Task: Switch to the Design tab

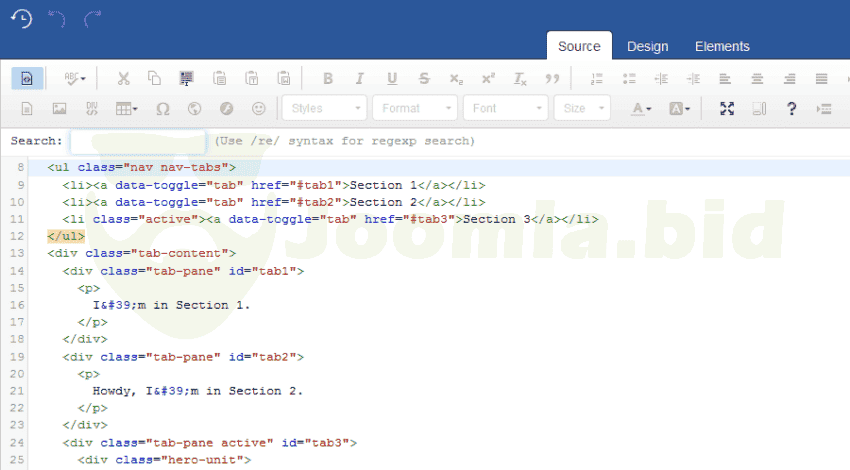Action: (x=647, y=46)
